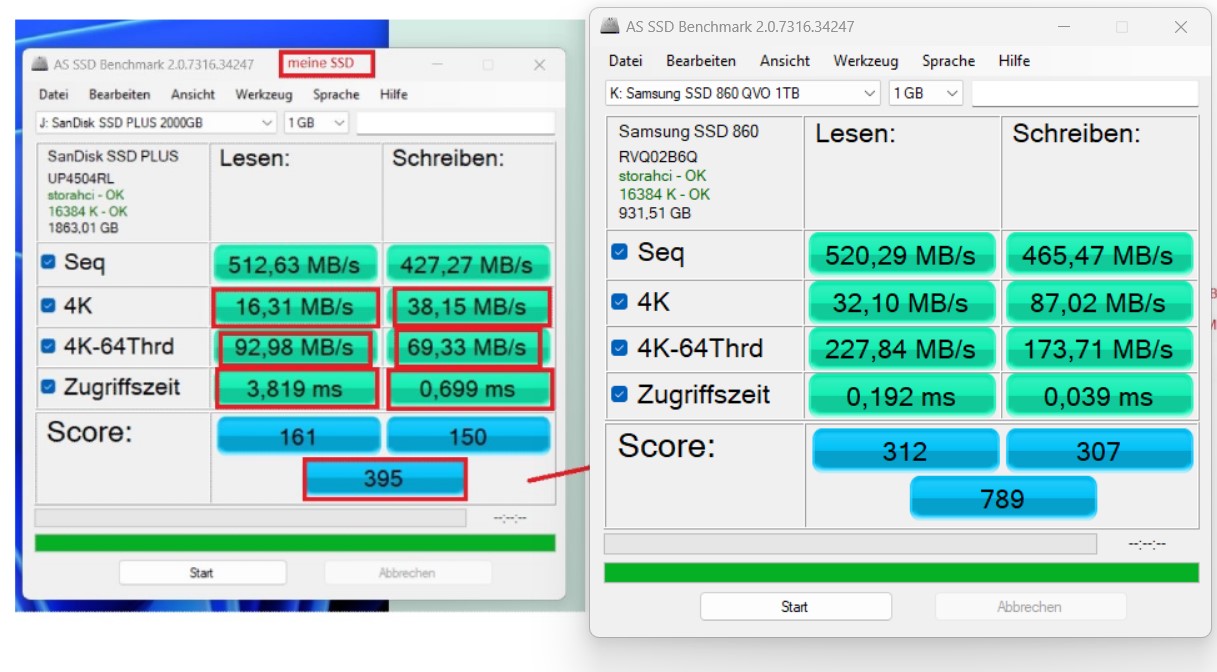Open Werkzeug menu in Samsung window

point(866,60)
